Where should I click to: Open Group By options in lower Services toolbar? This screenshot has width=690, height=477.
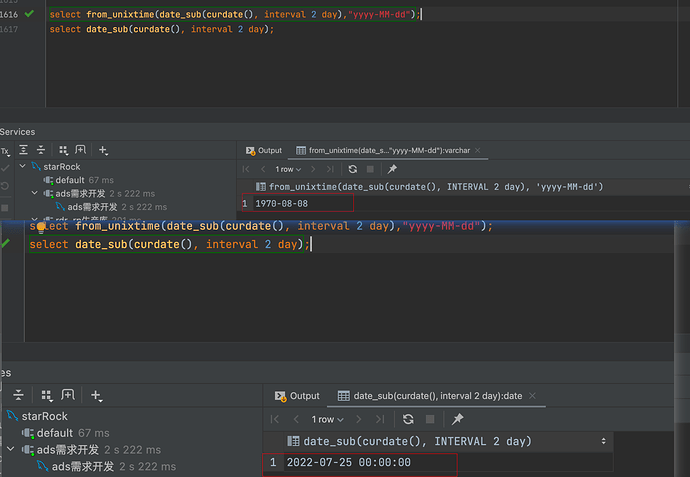tap(47, 396)
